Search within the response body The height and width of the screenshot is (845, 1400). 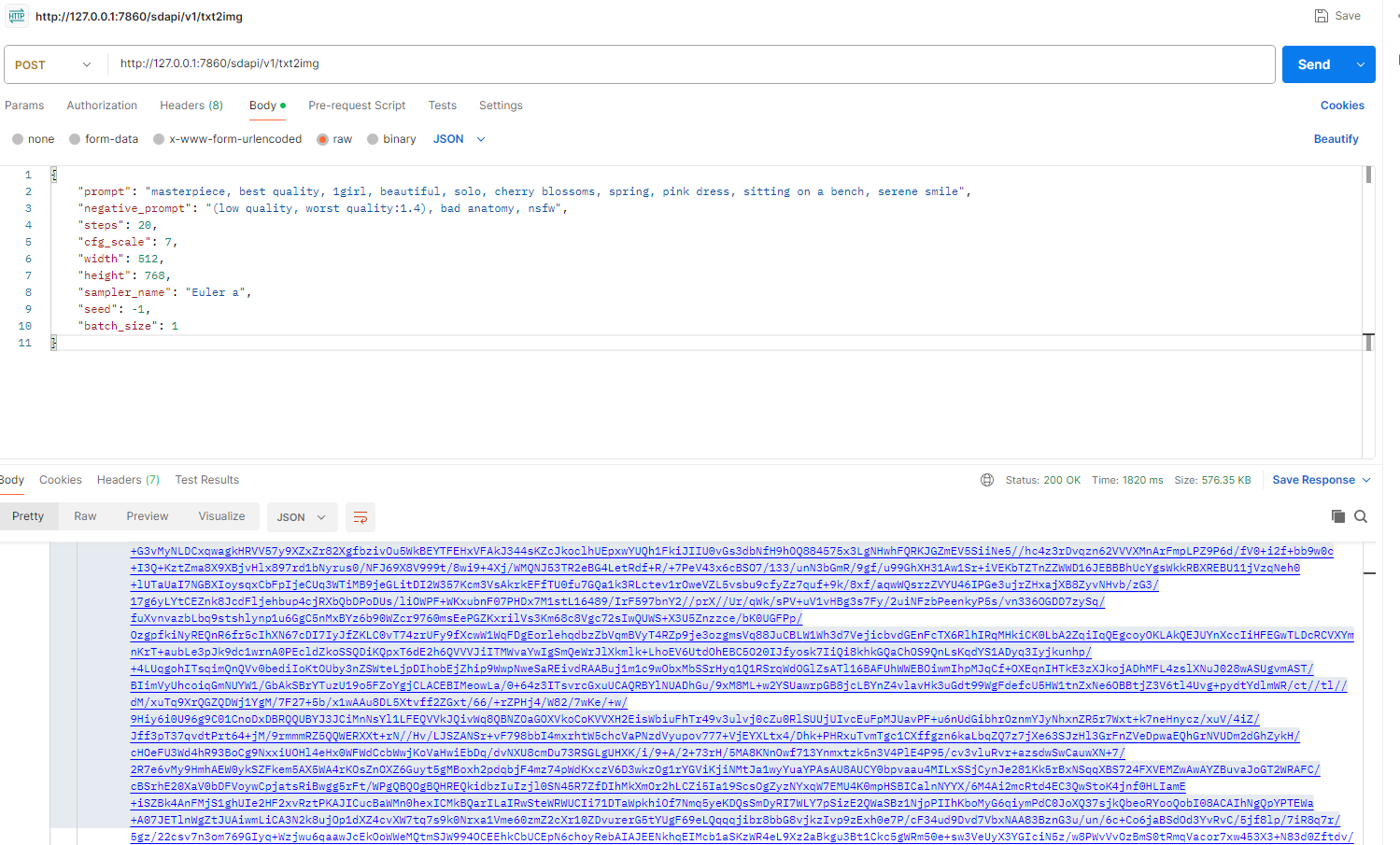pos(1361,515)
